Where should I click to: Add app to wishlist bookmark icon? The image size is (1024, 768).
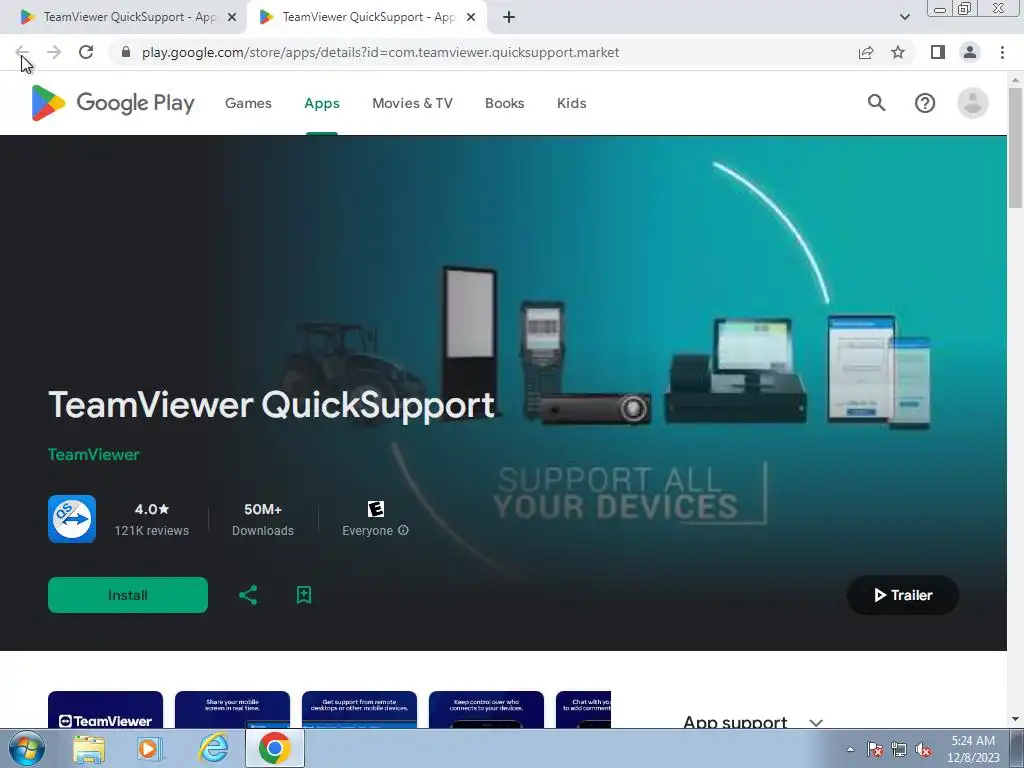[x=304, y=595]
